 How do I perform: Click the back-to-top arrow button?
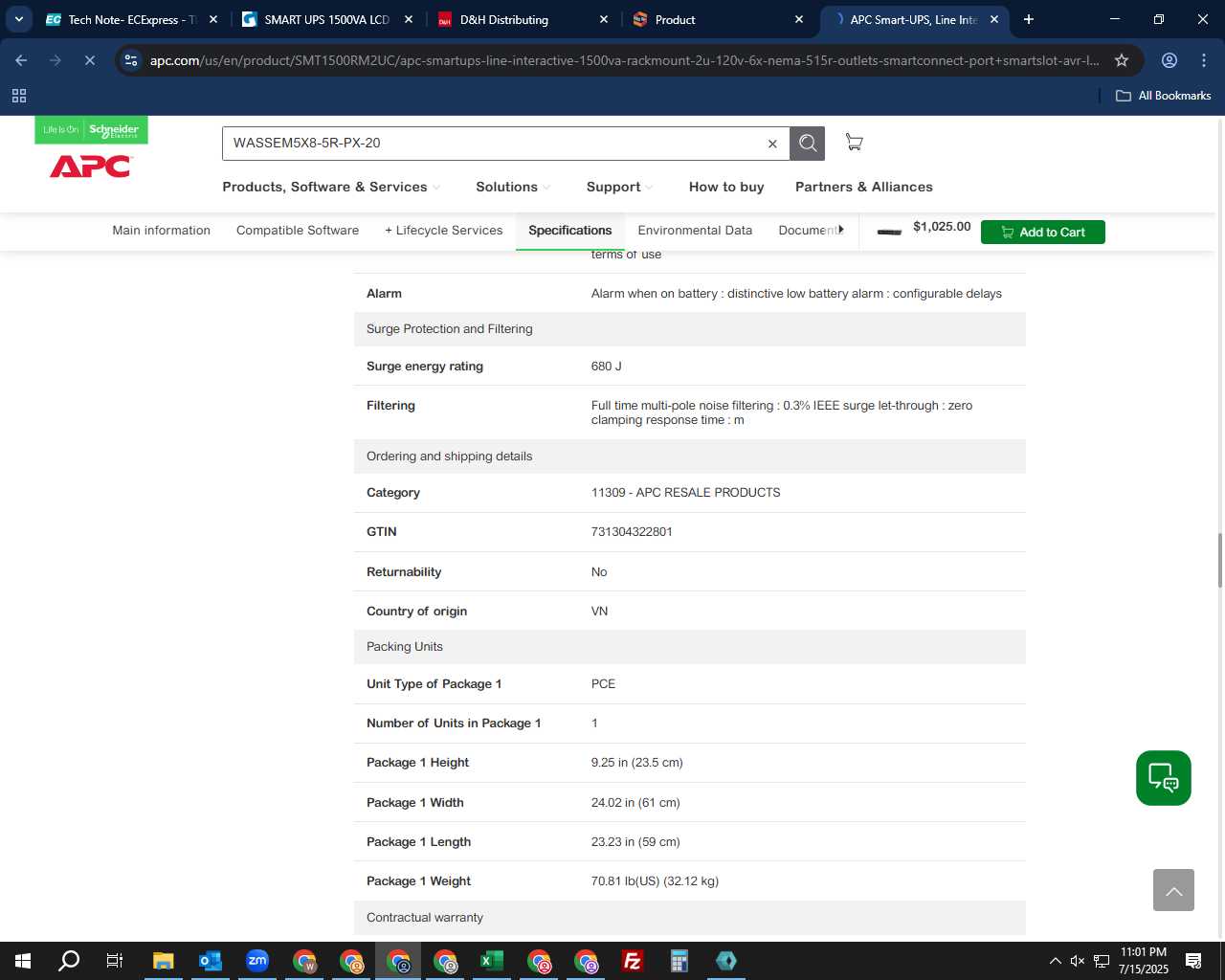(1173, 890)
